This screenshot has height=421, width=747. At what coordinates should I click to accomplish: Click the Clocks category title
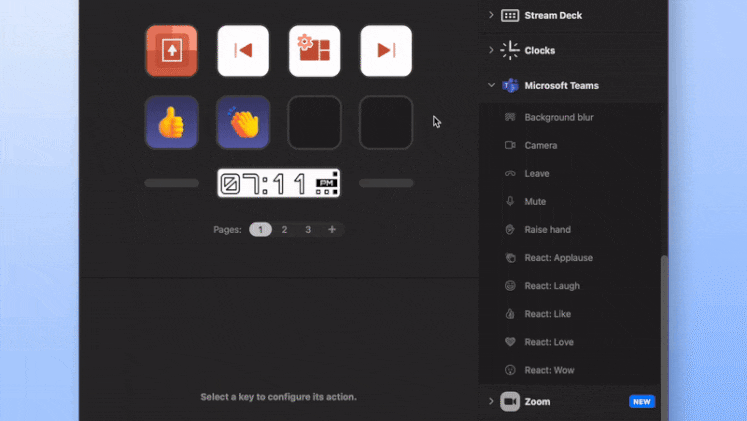(x=540, y=50)
